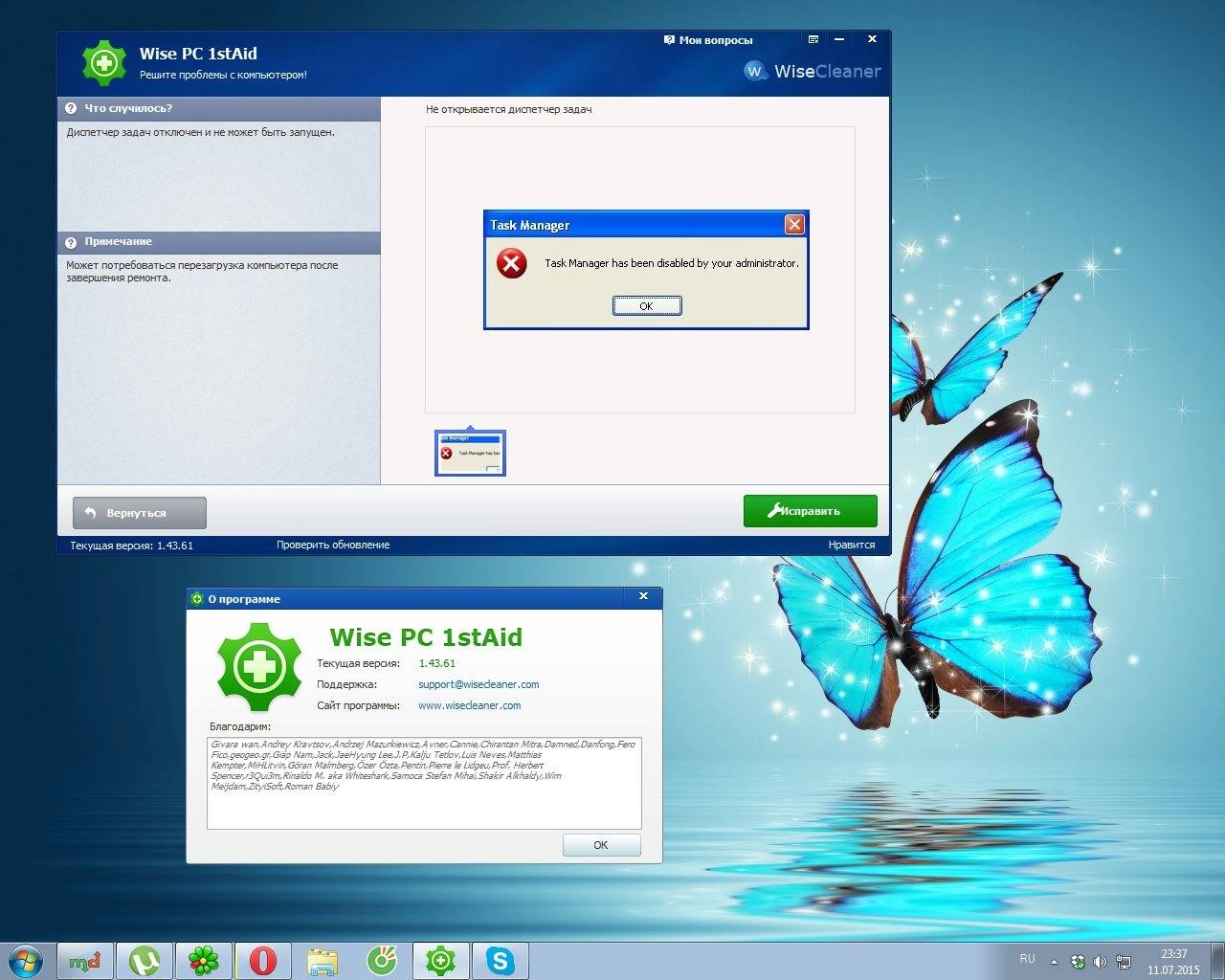Click the Что случилось? section header
Screen dimensions: 1225x980
point(219,108)
